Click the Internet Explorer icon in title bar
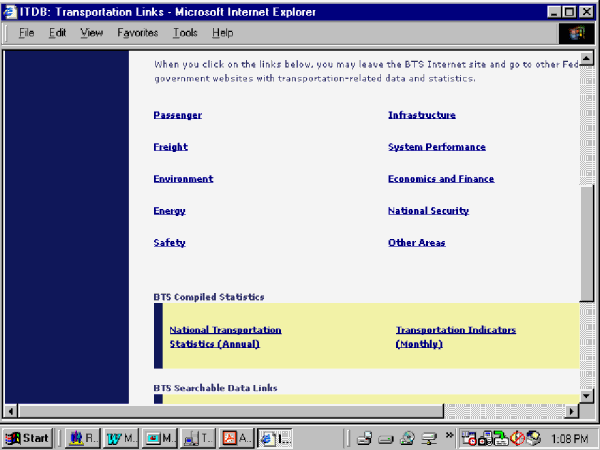 11,12
